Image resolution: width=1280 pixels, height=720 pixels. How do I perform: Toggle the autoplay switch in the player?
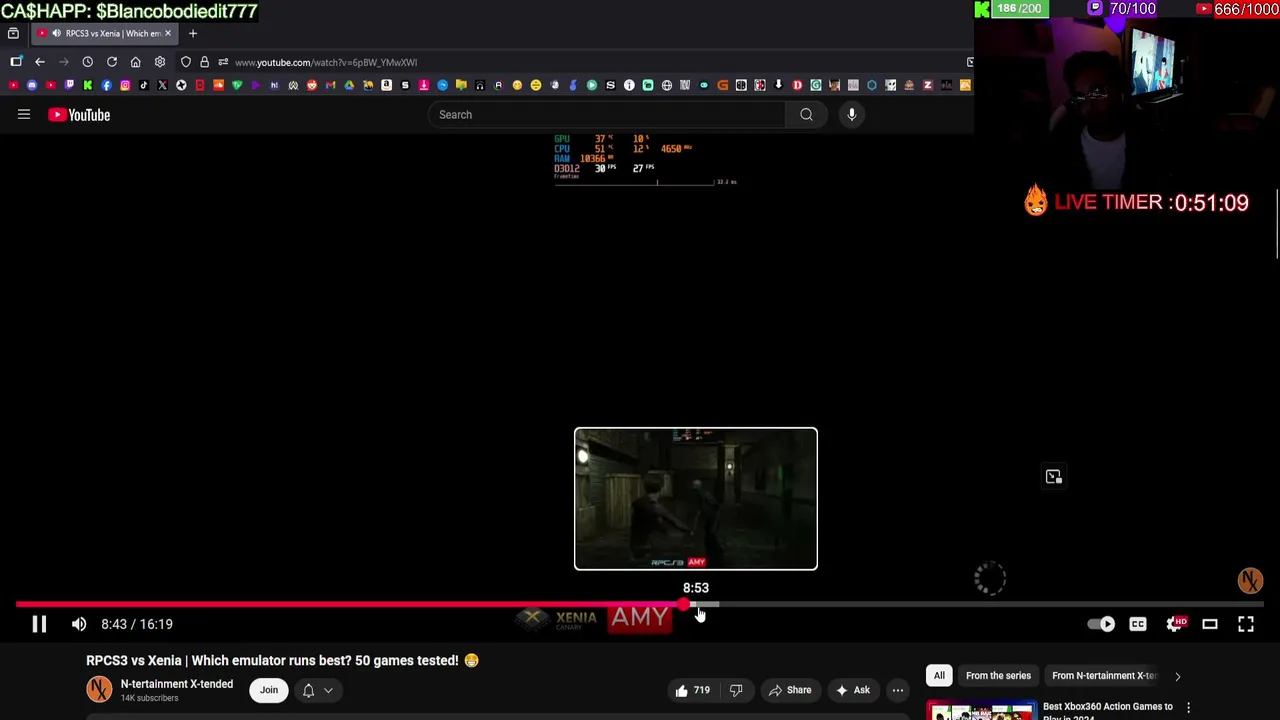[x=1101, y=624]
